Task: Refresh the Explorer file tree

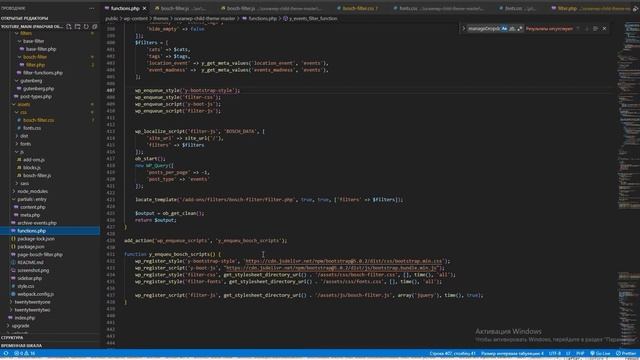Action: coord(86,27)
